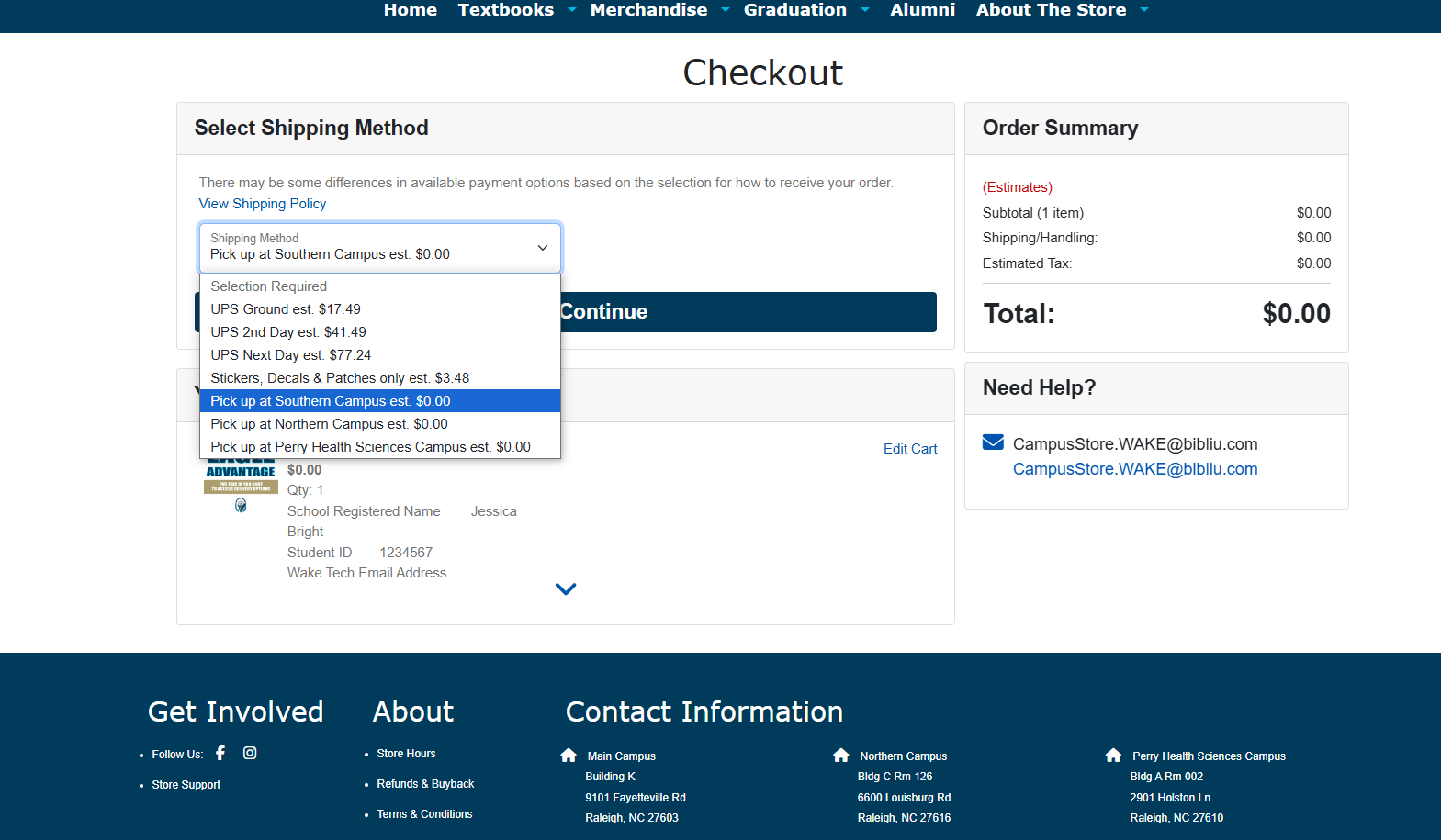This screenshot has height=840, width=1441.
Task: Click the Main Campus home icon
Action: [x=569, y=756]
